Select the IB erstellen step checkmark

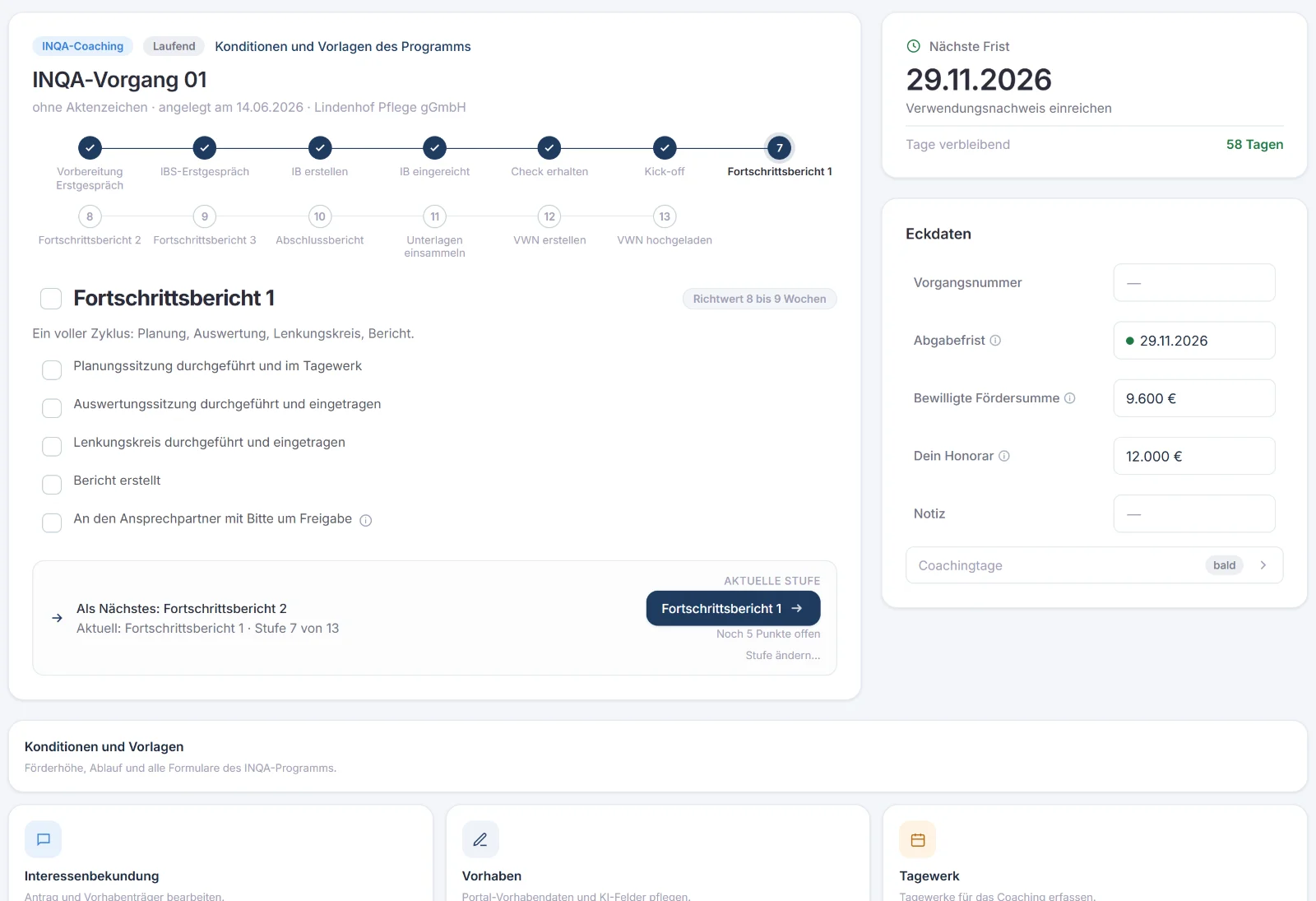coord(320,148)
